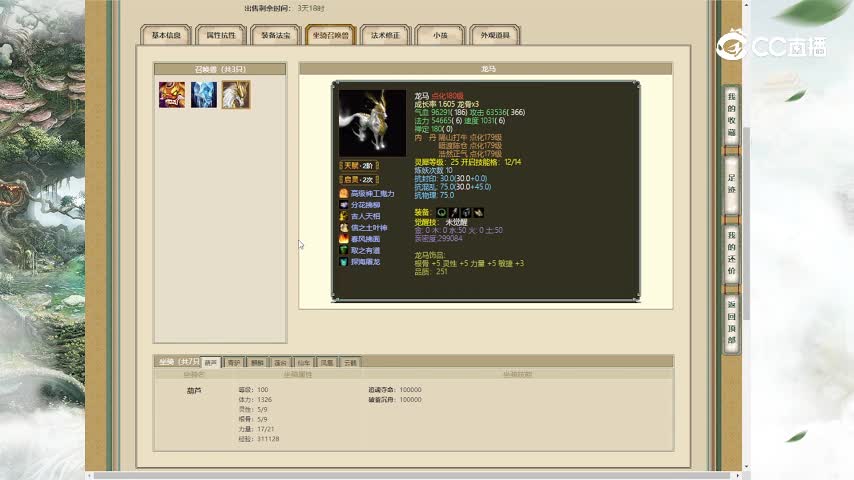Click the horizontal scrollbar right arrow
The height and width of the screenshot is (480, 854).
pos(738,476)
